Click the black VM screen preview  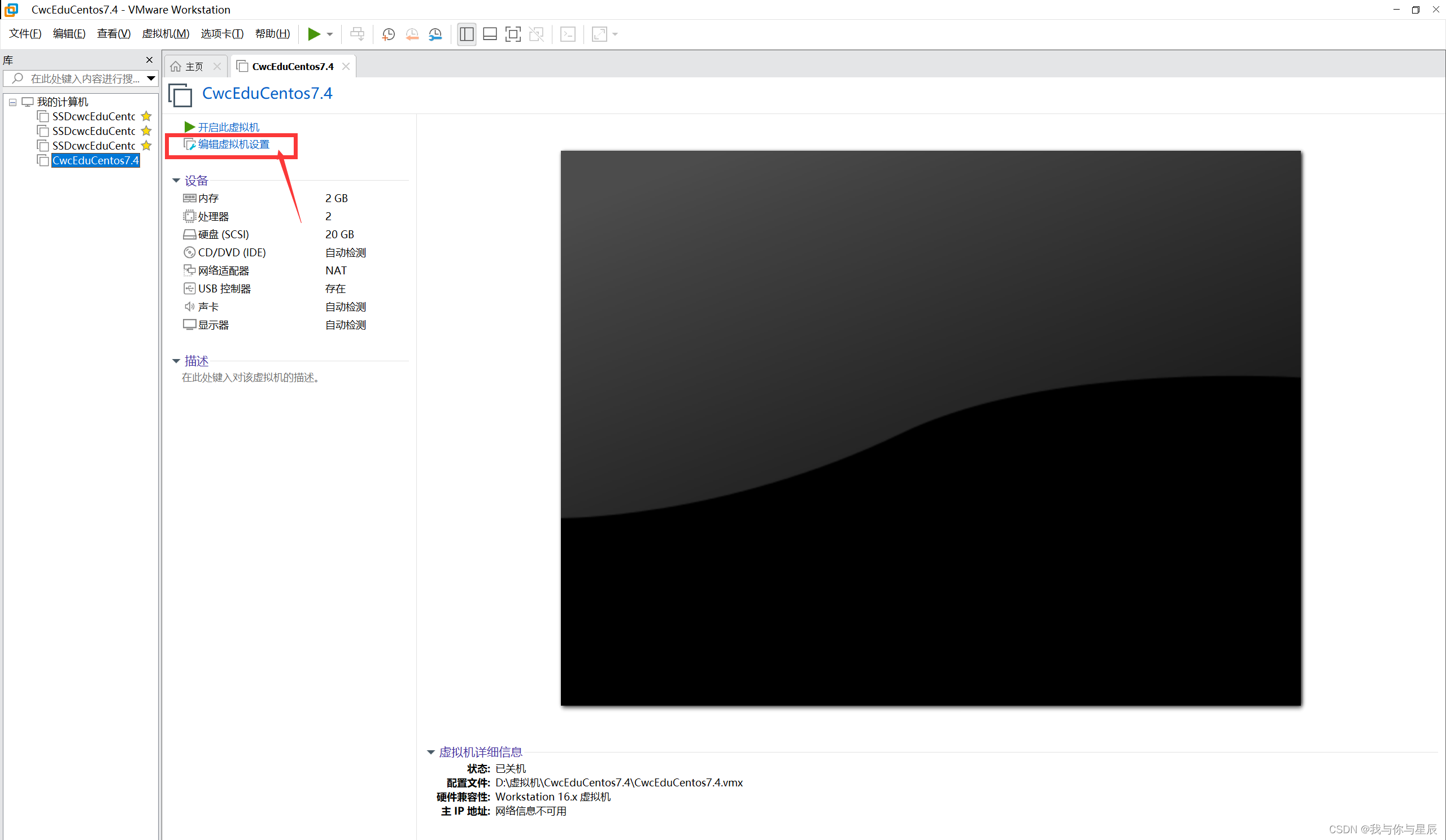pyautogui.click(x=930, y=428)
